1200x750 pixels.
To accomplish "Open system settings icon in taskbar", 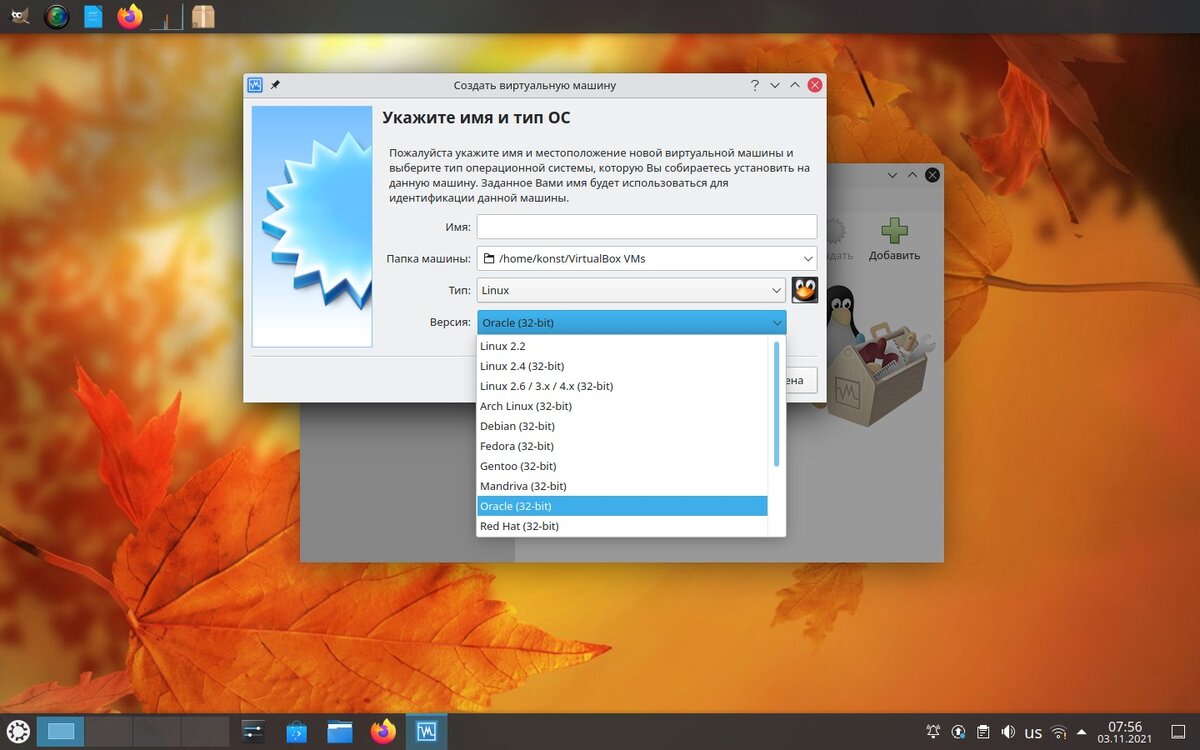I will pyautogui.click(x=253, y=731).
